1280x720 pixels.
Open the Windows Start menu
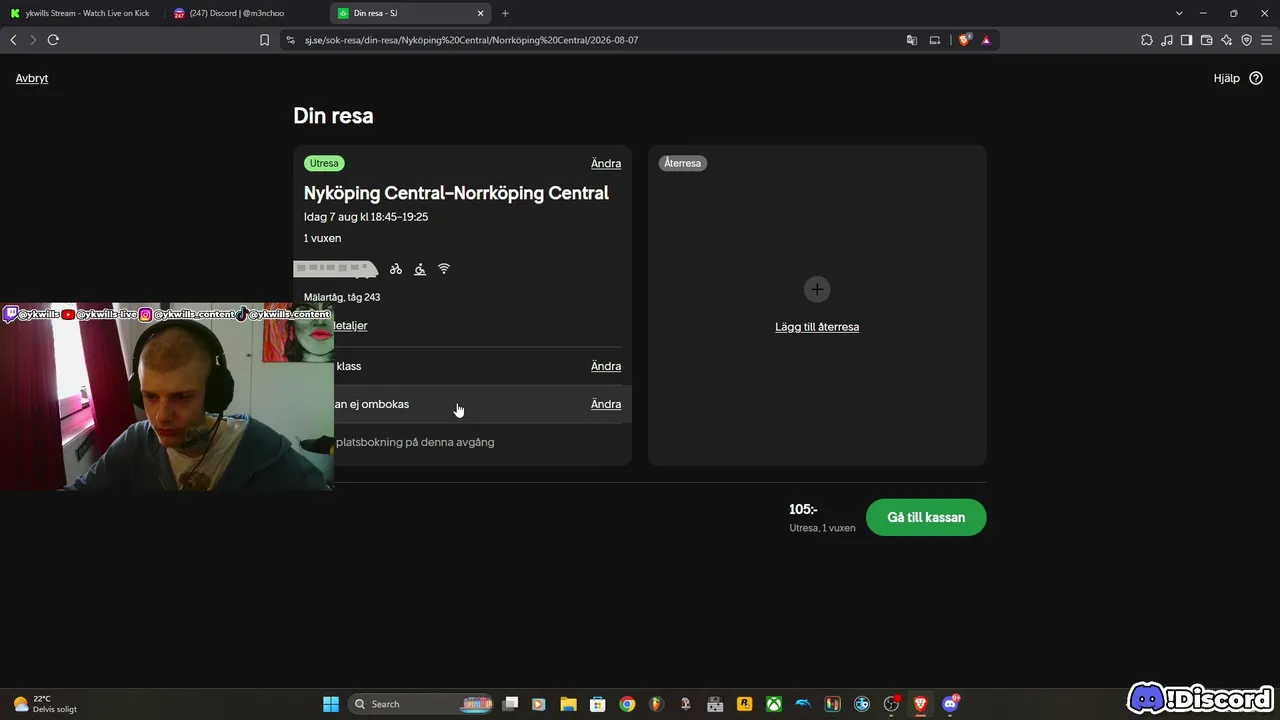tap(331, 704)
